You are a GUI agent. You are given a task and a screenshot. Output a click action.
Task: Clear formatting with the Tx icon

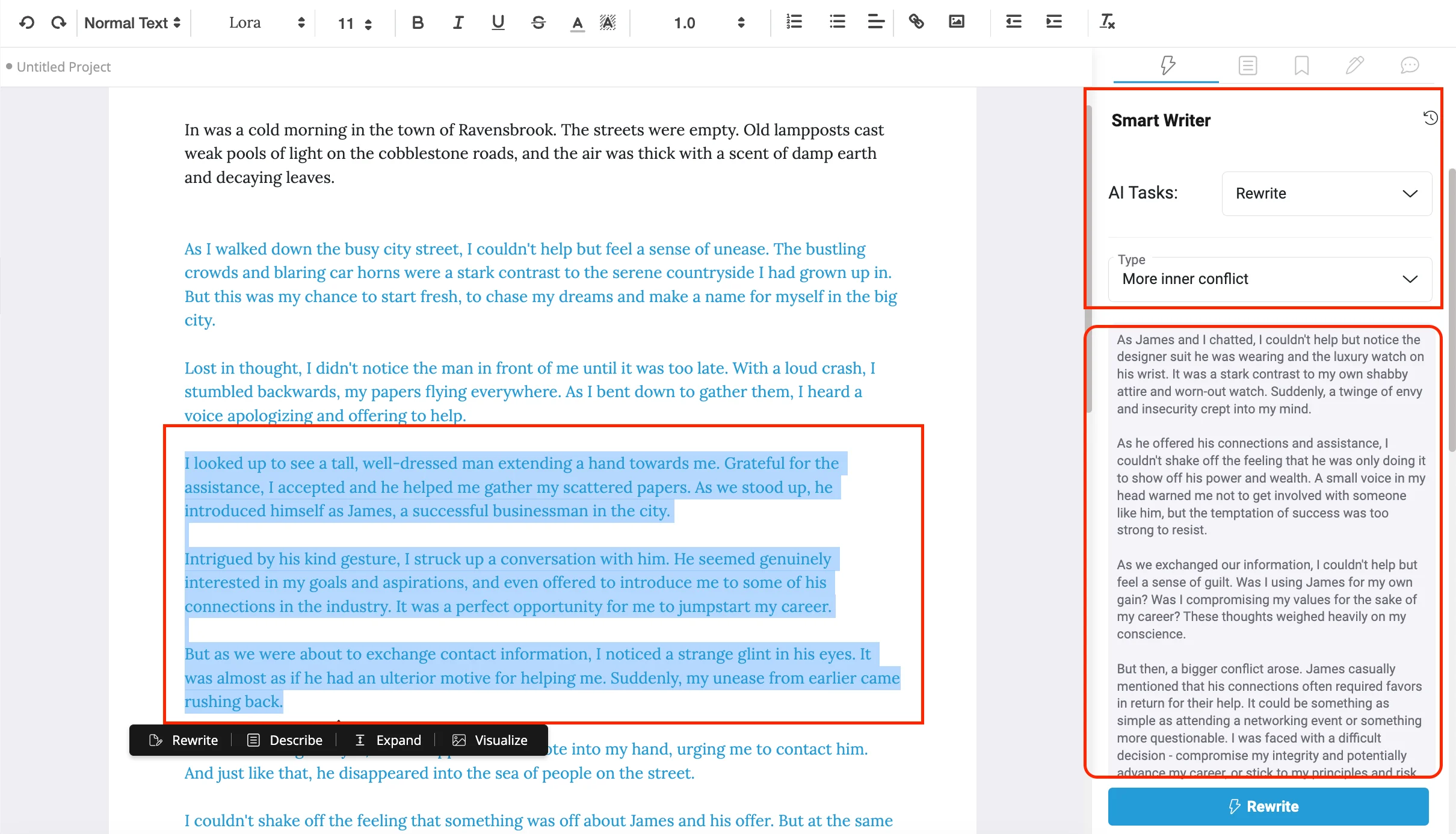tap(1107, 22)
